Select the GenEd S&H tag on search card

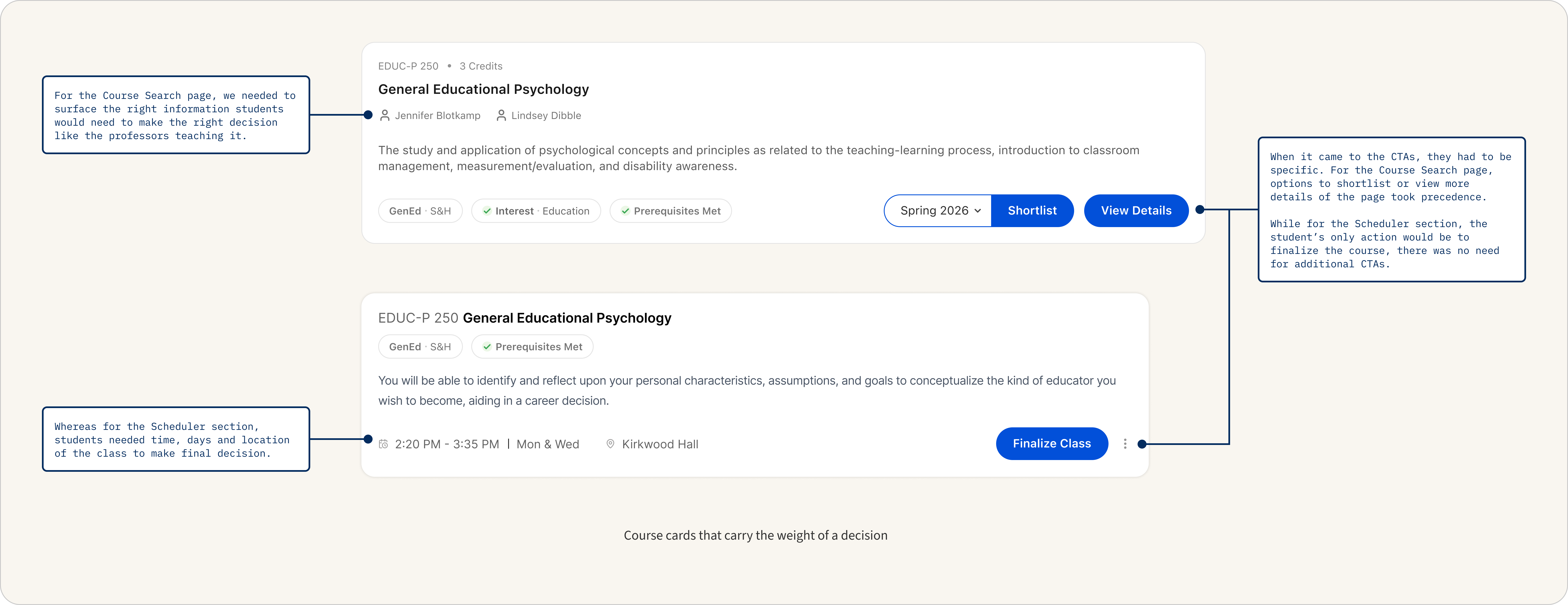click(420, 211)
